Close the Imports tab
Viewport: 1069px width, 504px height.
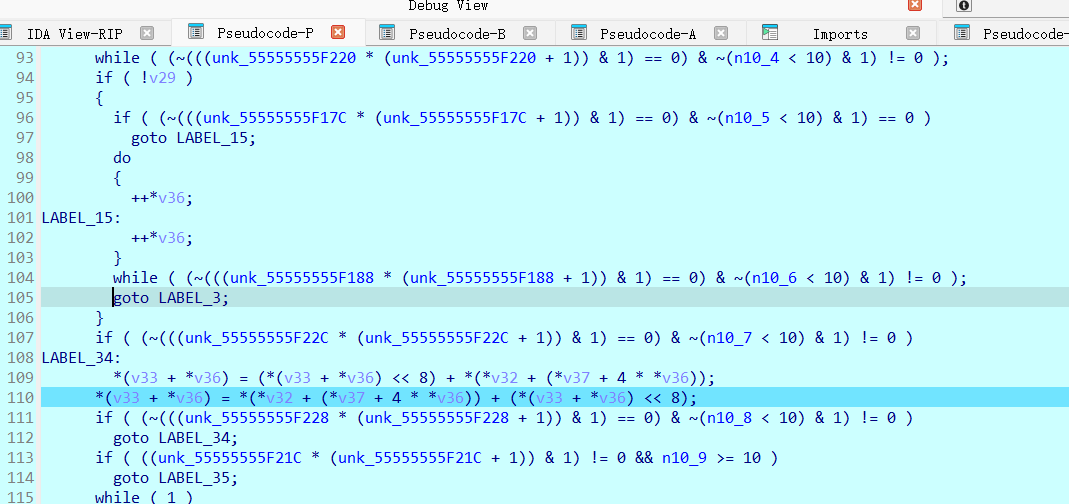point(913,33)
